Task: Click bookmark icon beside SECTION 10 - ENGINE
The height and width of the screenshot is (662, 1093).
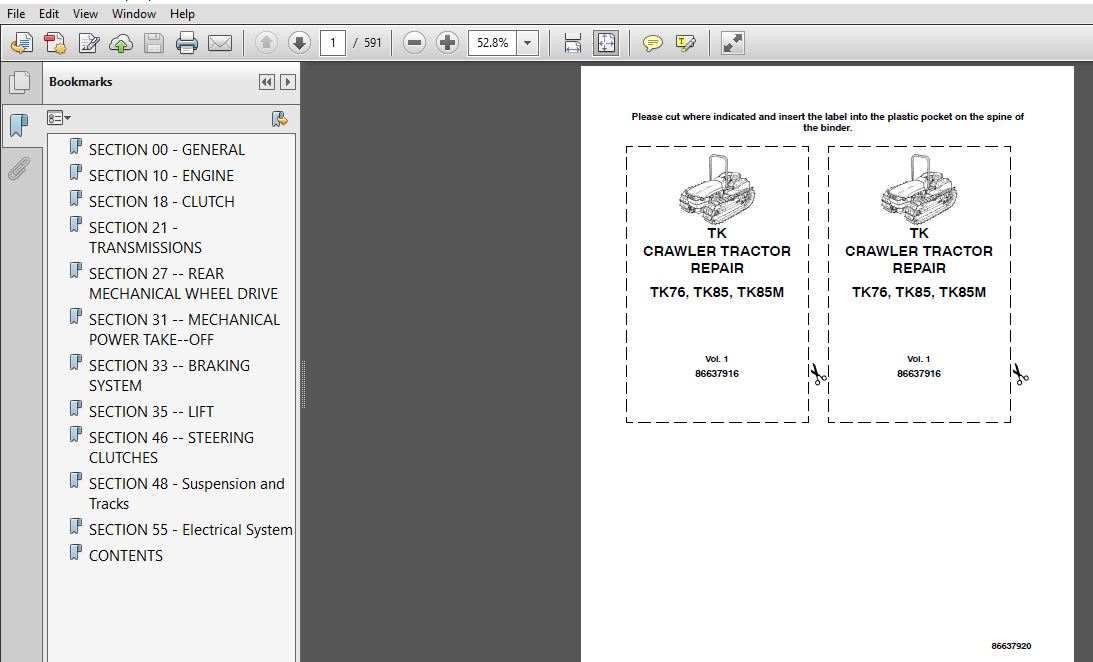Action: (x=76, y=172)
